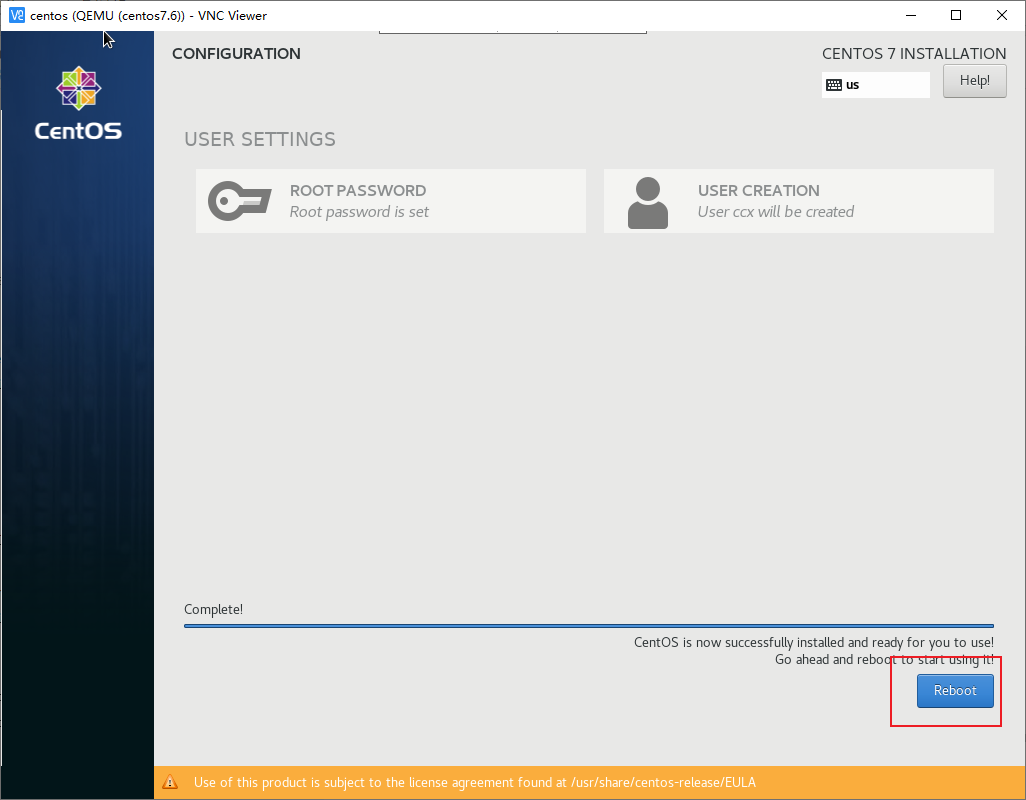Click the CONFIGURATION title text
1026x800 pixels.
236,54
